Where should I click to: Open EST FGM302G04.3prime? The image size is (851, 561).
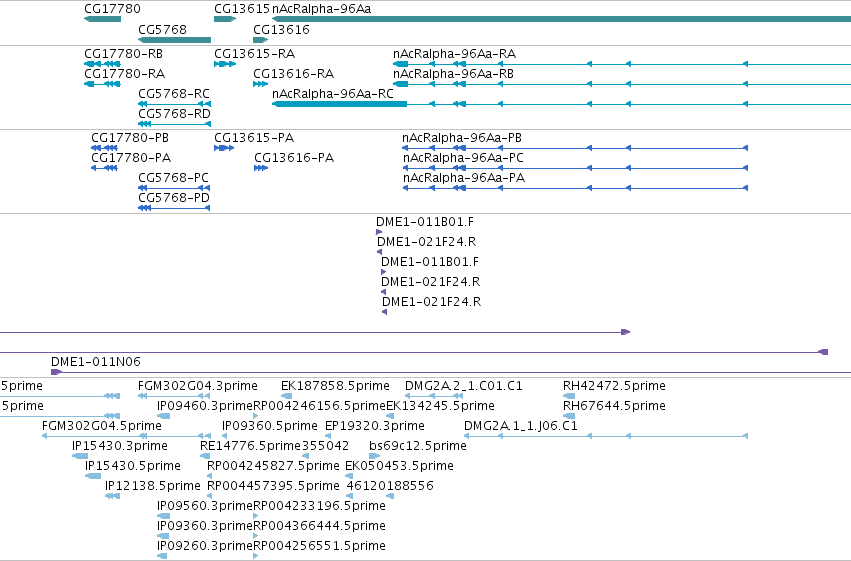pyautogui.click(x=198, y=386)
